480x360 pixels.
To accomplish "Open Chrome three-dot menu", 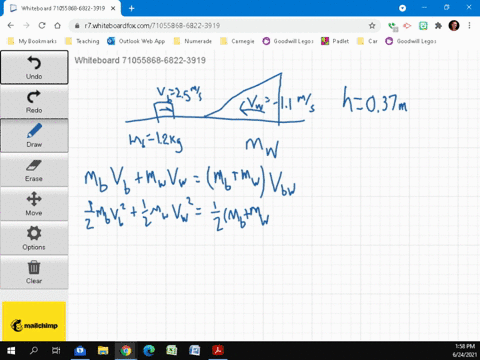I will point(469,25).
